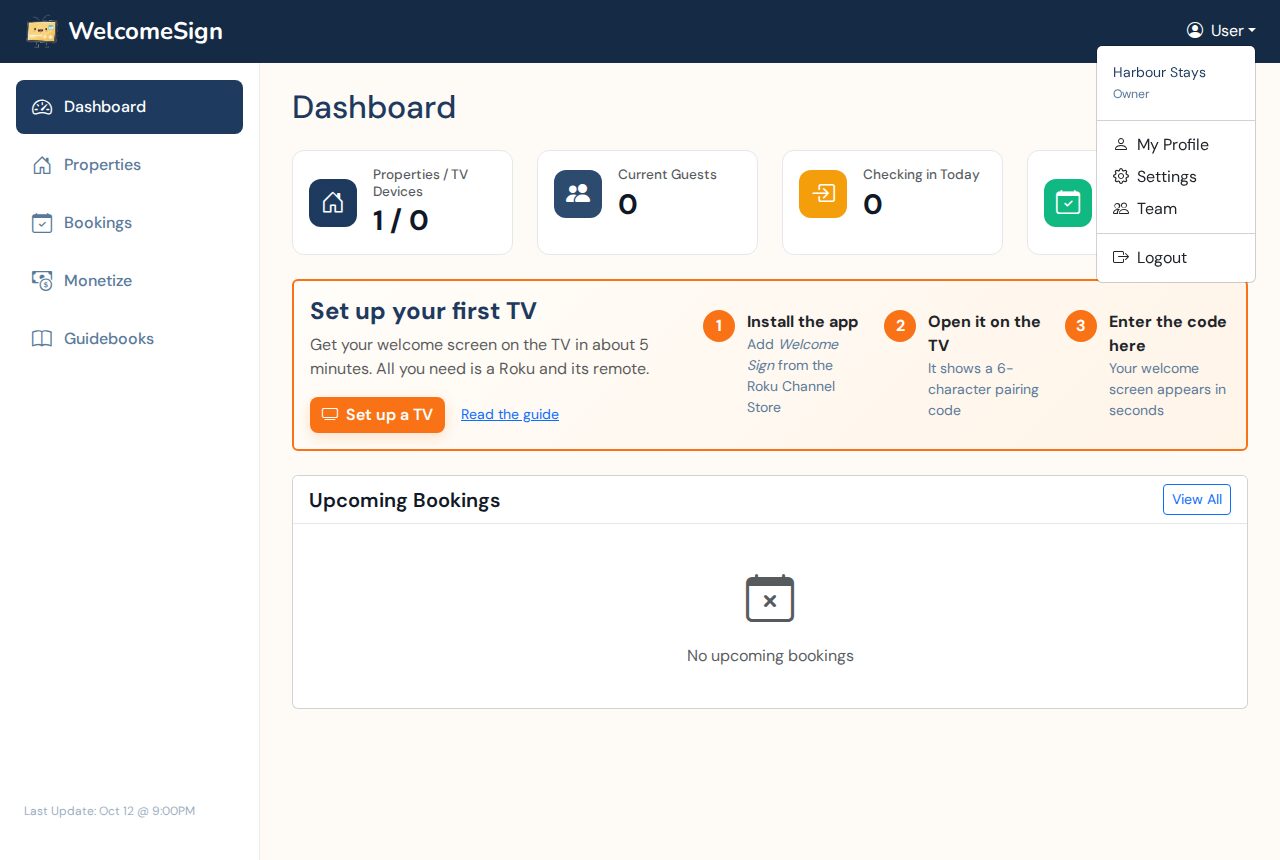Open Guidebooks label in the sidebar

pos(109,339)
